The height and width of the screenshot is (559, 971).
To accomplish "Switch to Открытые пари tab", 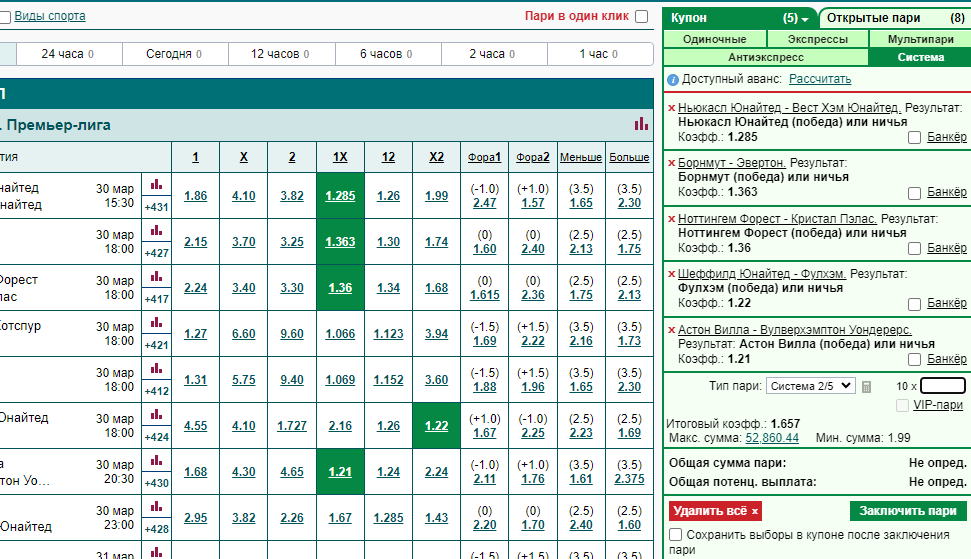I will [x=895, y=18].
